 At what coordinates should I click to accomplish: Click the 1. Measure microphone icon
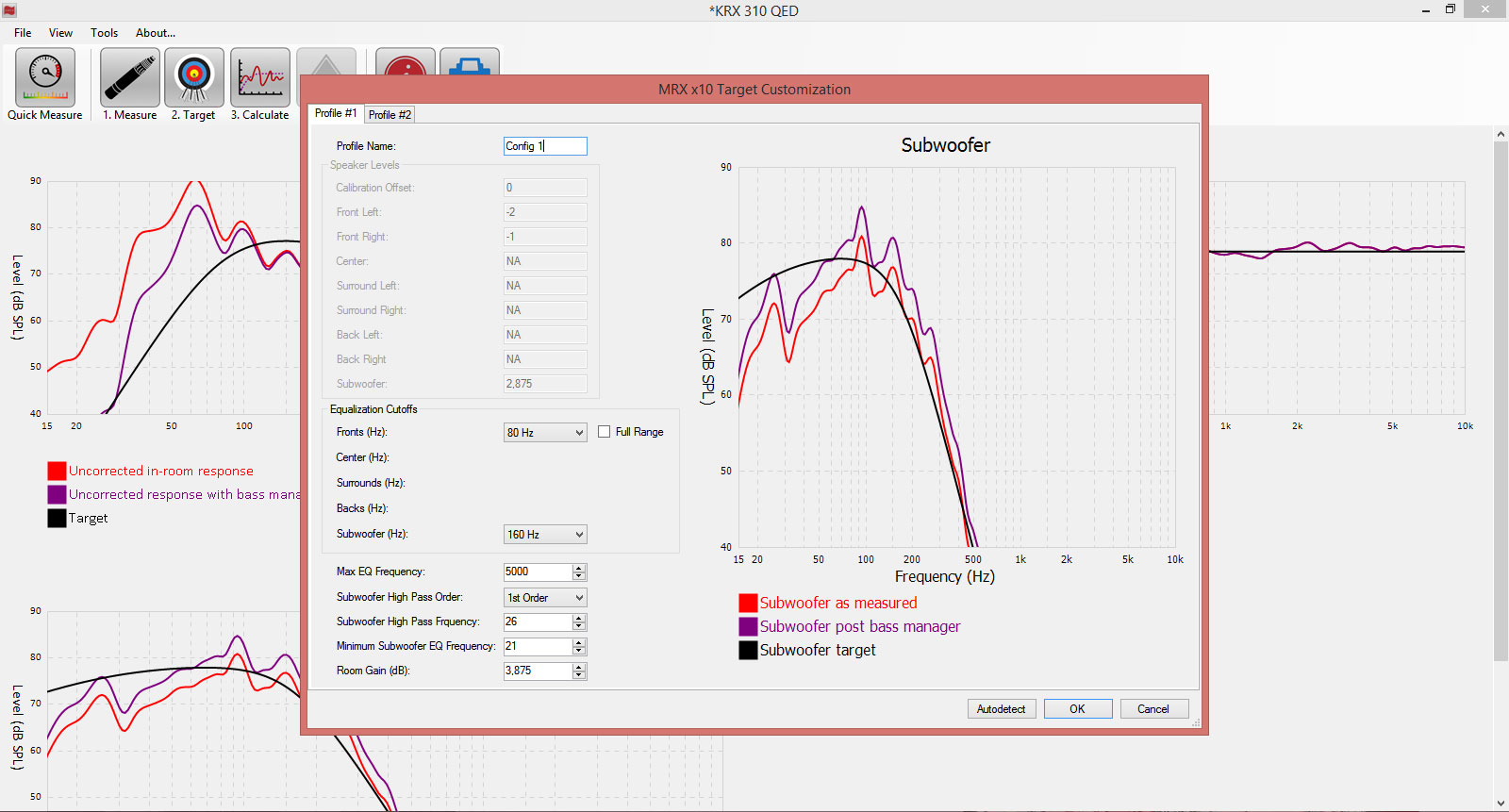pyautogui.click(x=130, y=77)
